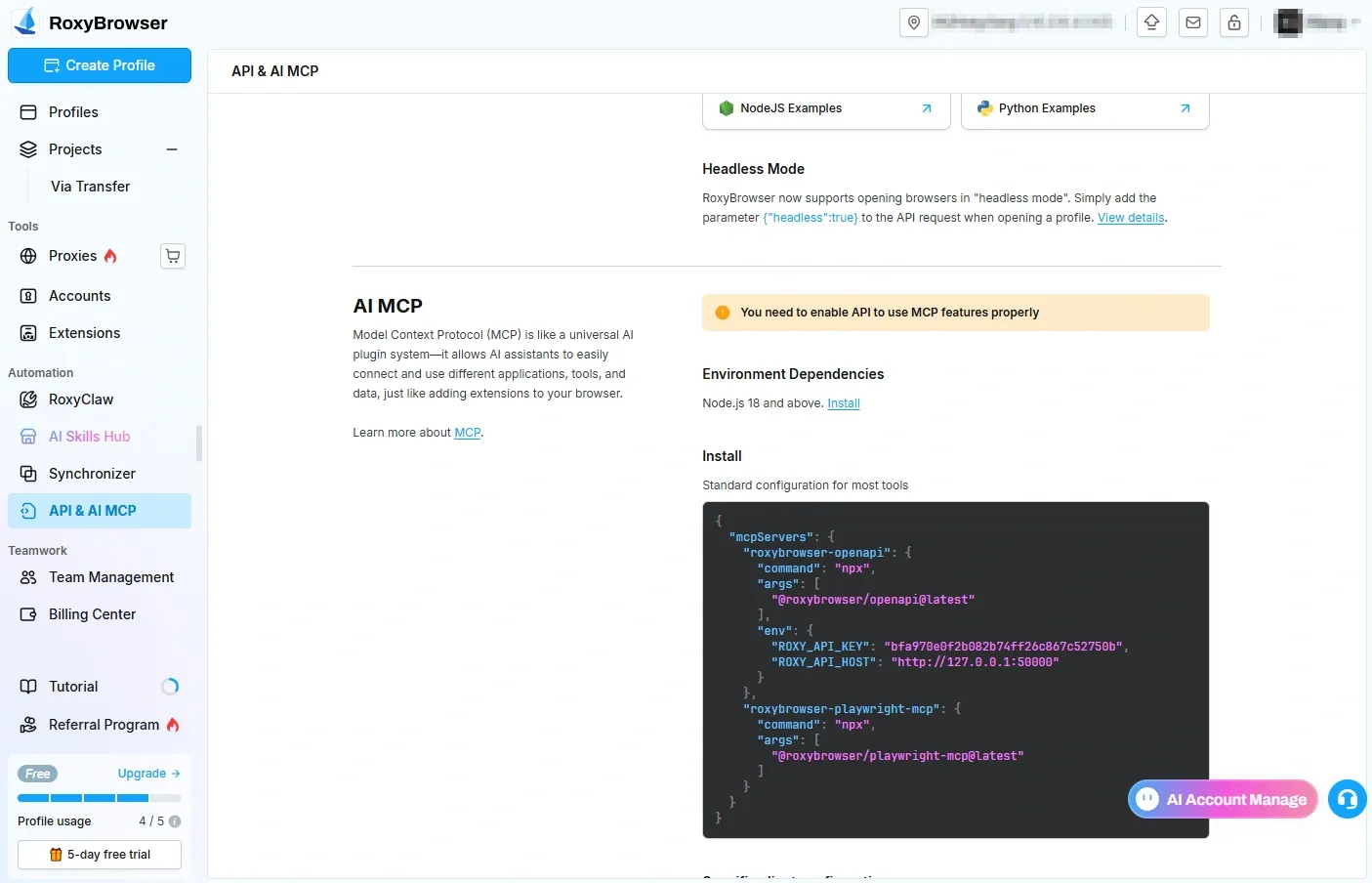Screen dimensions: 1372x883
Task: Click the warning icon in API notice
Action: 723,313
